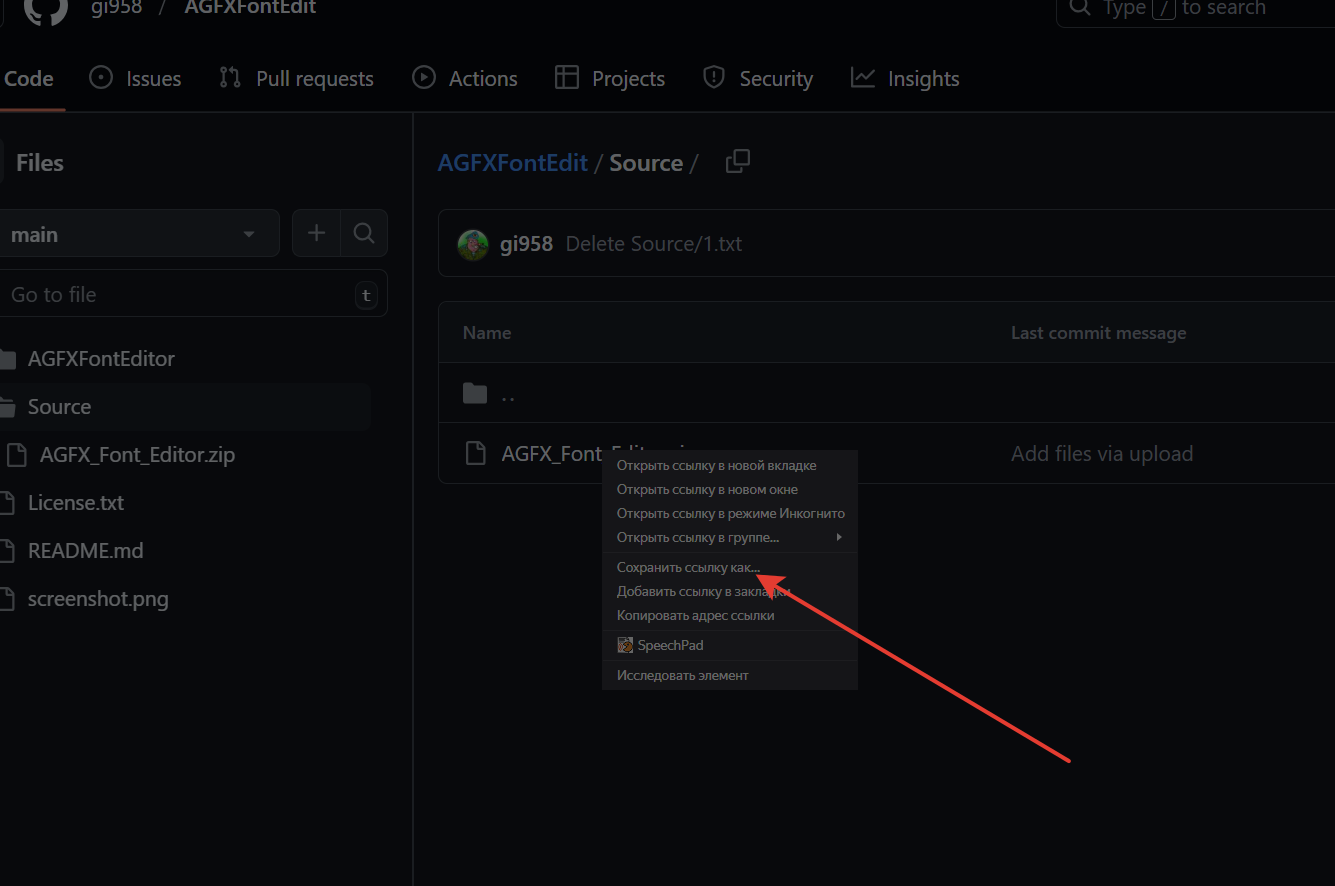Click the plus add file button
The width and height of the screenshot is (1335, 886).
316,234
